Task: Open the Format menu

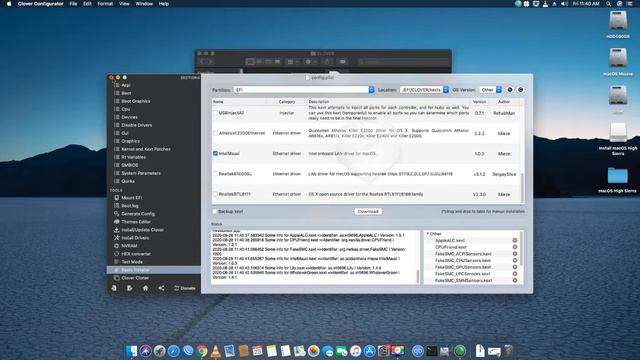Action: 105,4
